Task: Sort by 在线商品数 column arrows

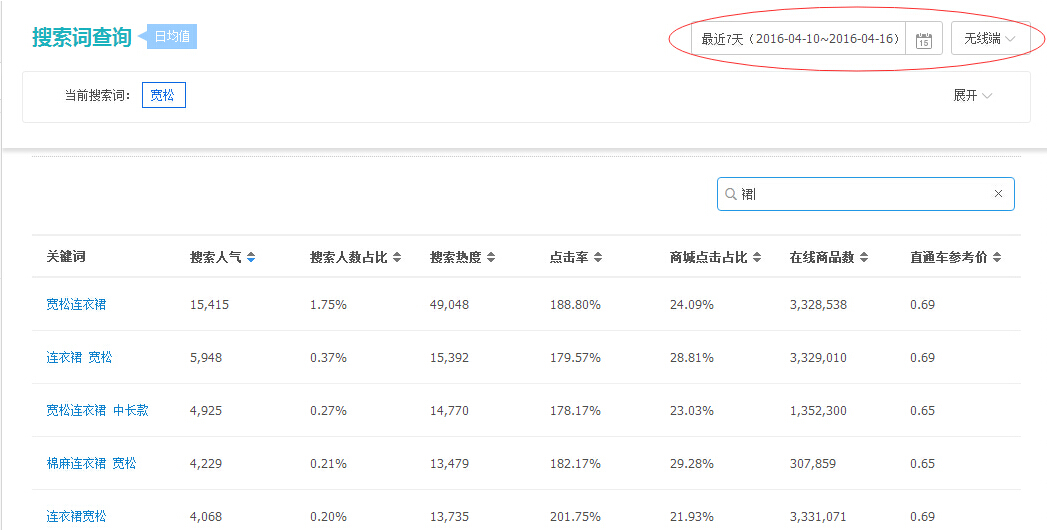Action: (x=864, y=258)
